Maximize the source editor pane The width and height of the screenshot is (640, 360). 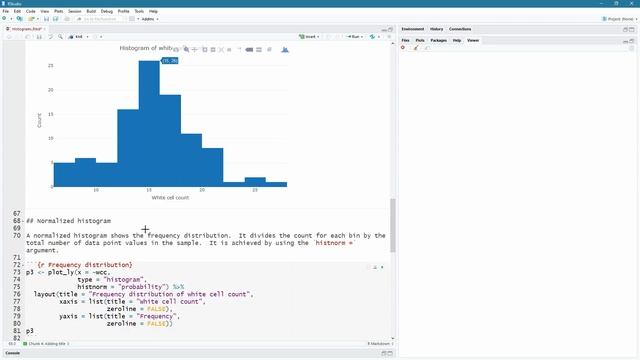390,29
